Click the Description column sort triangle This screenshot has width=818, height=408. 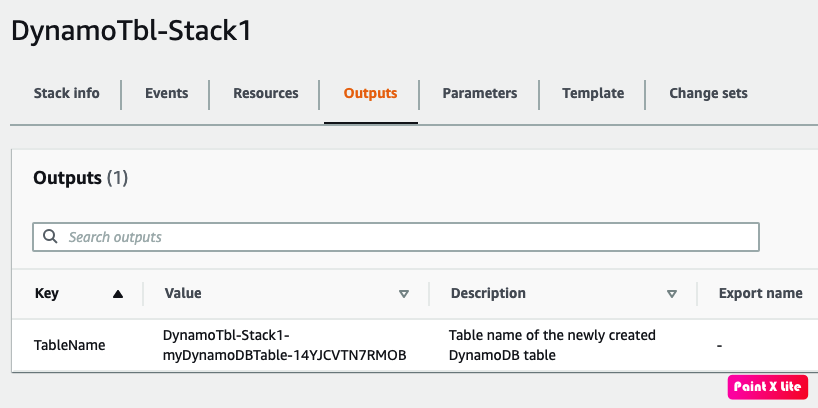click(672, 294)
